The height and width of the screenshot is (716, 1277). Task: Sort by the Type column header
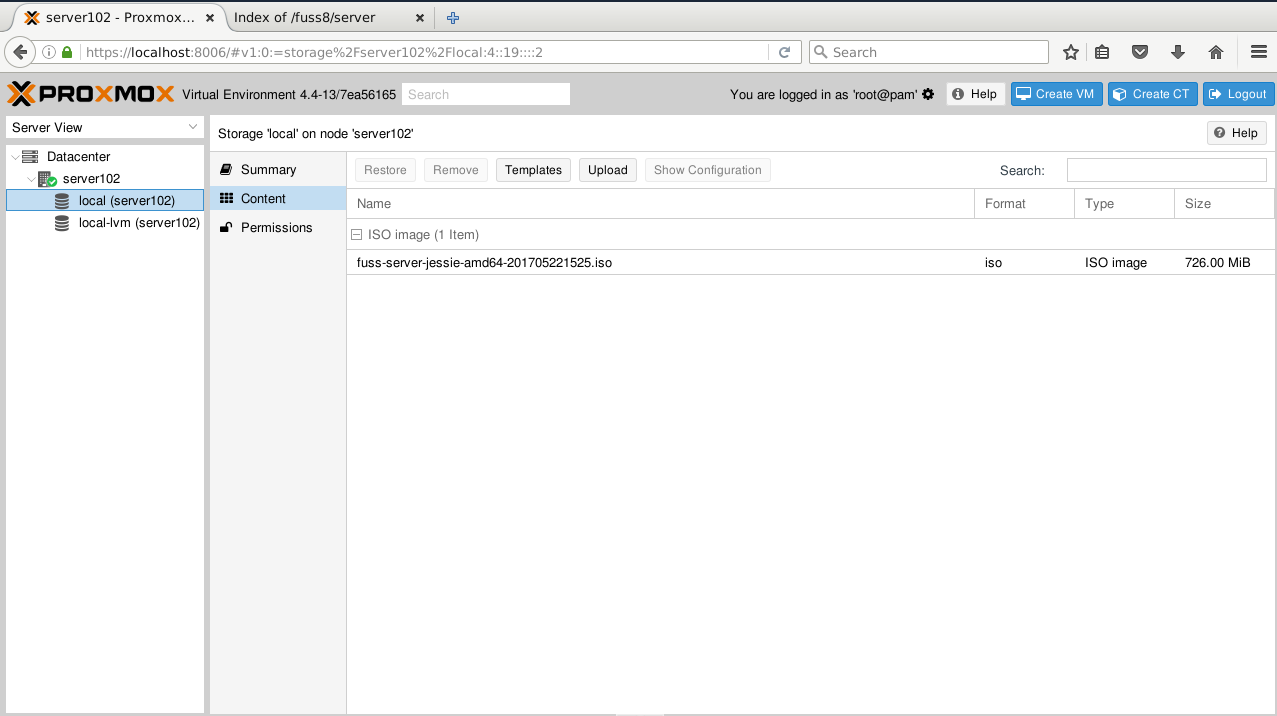click(x=1124, y=204)
